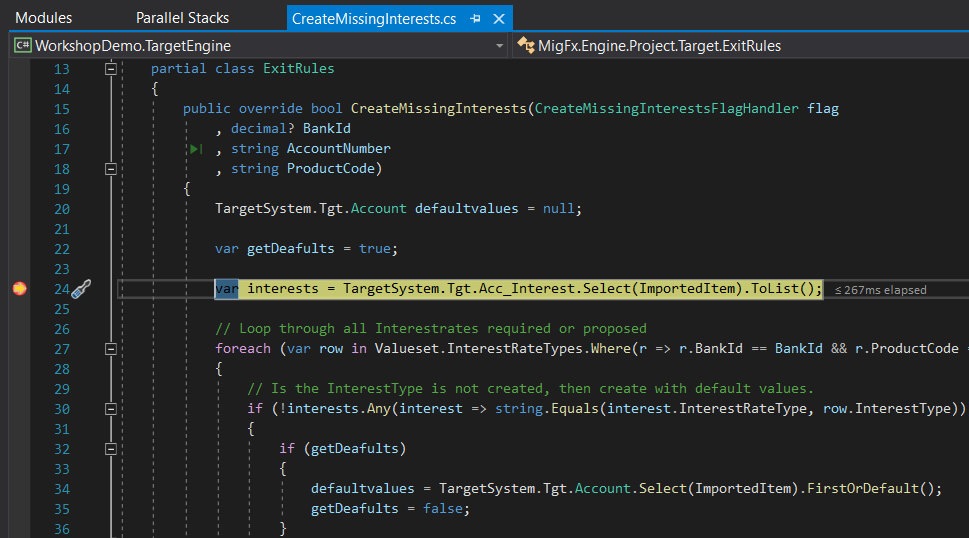Click 'getDeafults' variable on line 22
Viewport: 969px width, 538px height.
point(290,249)
